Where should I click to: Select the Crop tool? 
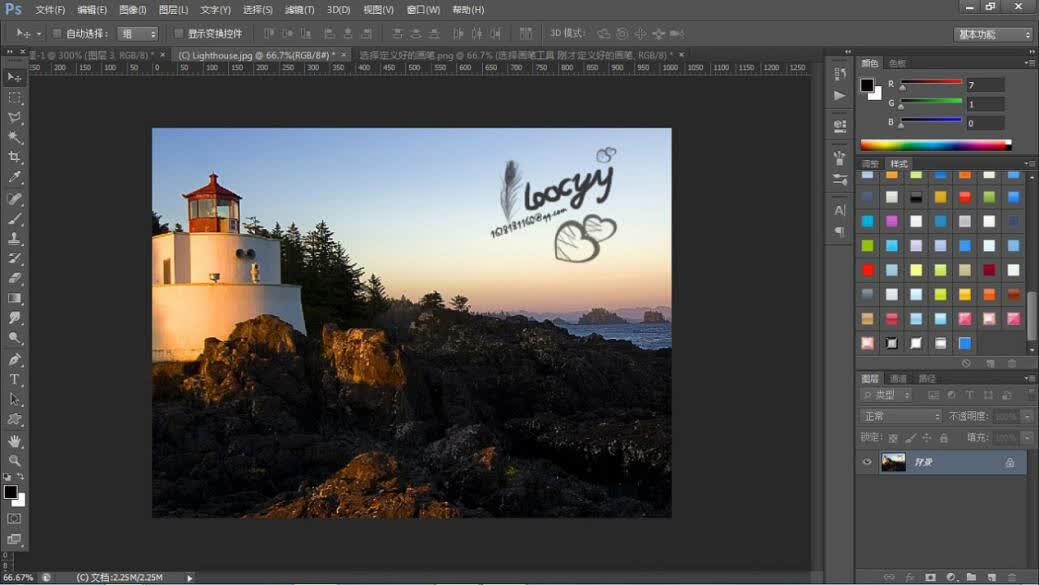(14, 157)
